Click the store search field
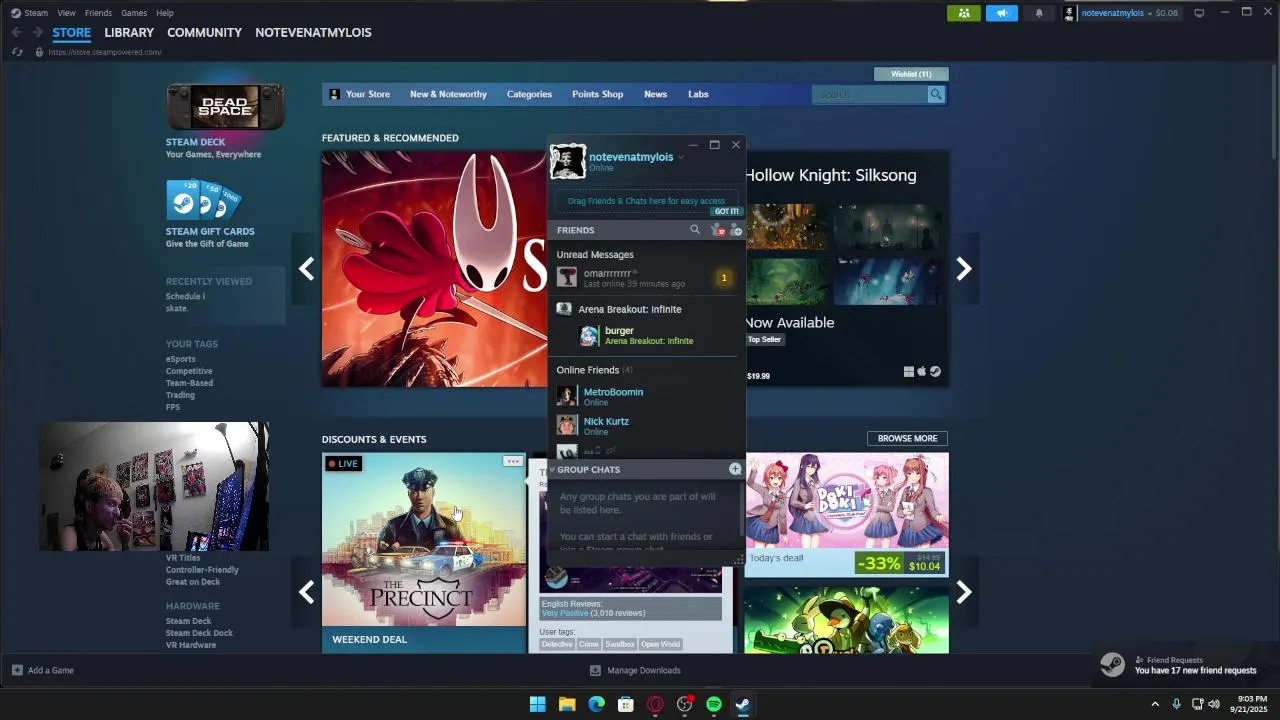The image size is (1280, 720). point(869,94)
